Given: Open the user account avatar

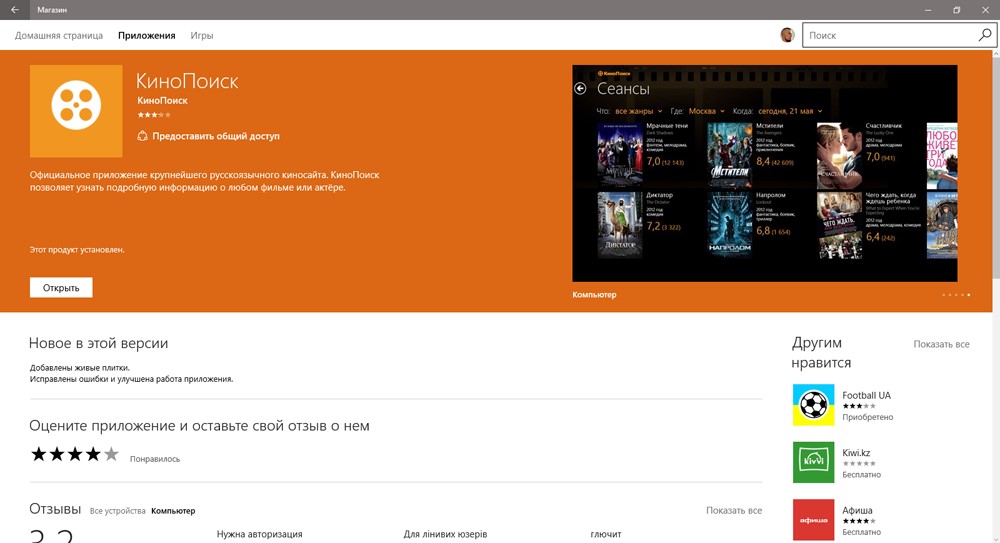Looking at the screenshot, I should [x=787, y=35].
